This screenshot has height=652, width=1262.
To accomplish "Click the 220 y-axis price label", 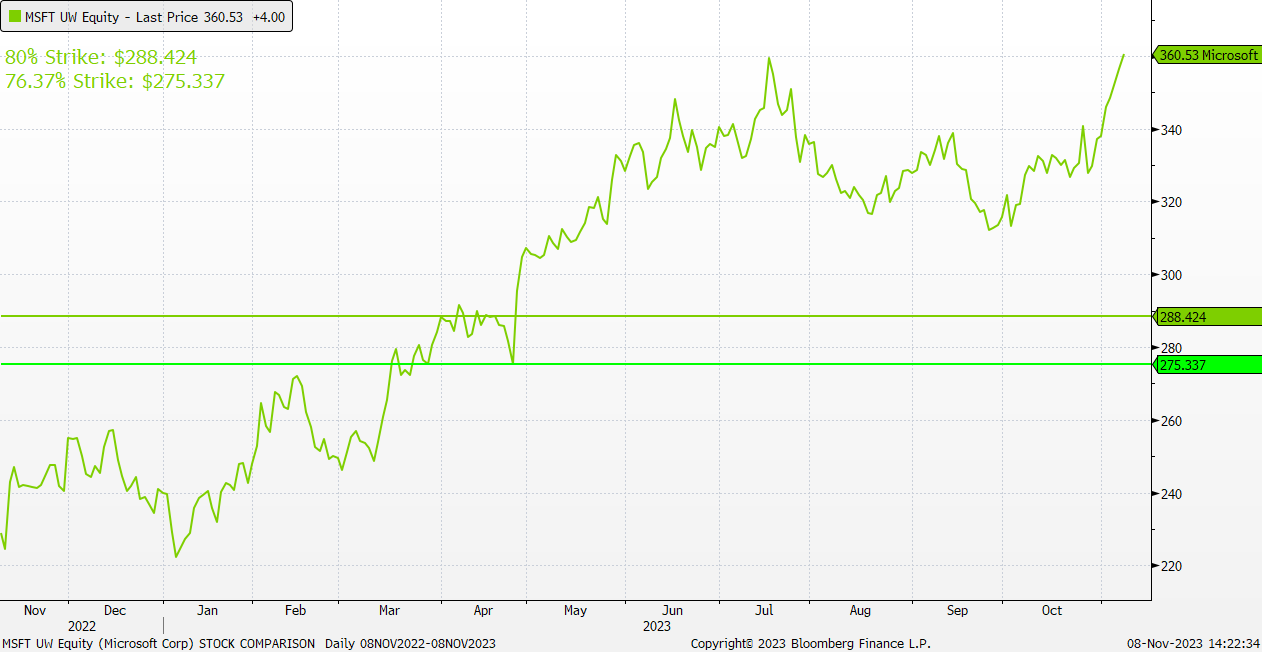I will (1172, 566).
